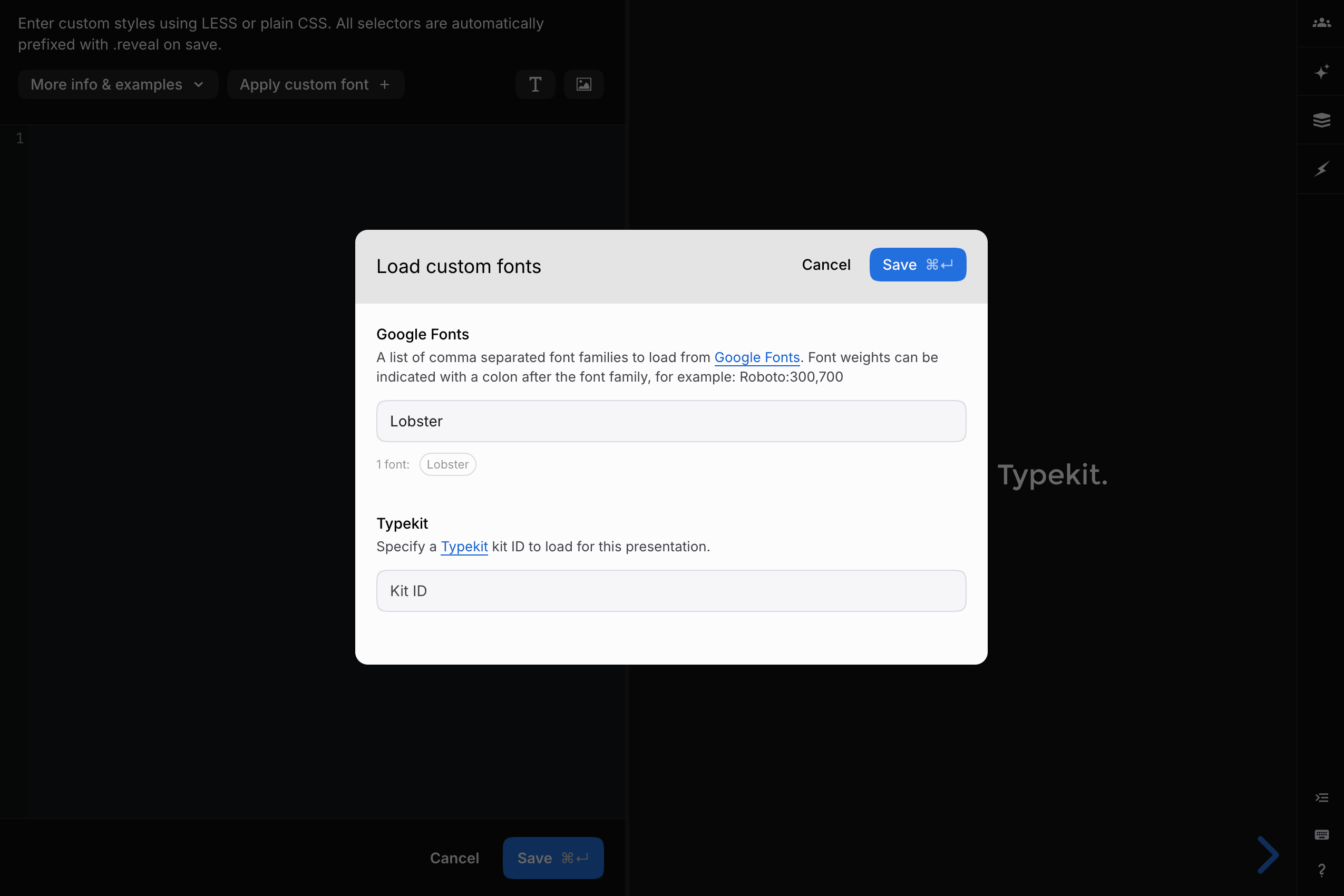The height and width of the screenshot is (896, 1344).
Task: Cancel the Load custom fonts dialog
Action: tap(826, 265)
